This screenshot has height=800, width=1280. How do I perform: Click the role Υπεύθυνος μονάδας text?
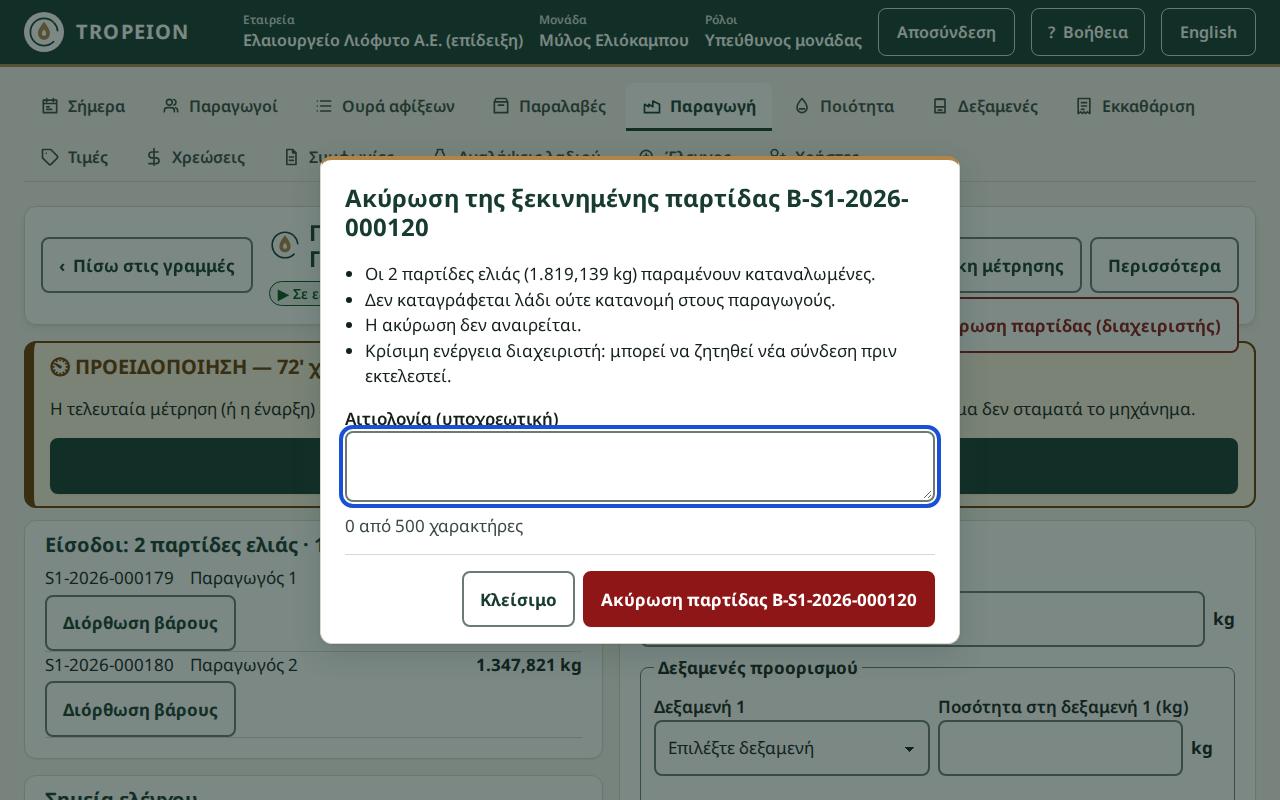783,40
